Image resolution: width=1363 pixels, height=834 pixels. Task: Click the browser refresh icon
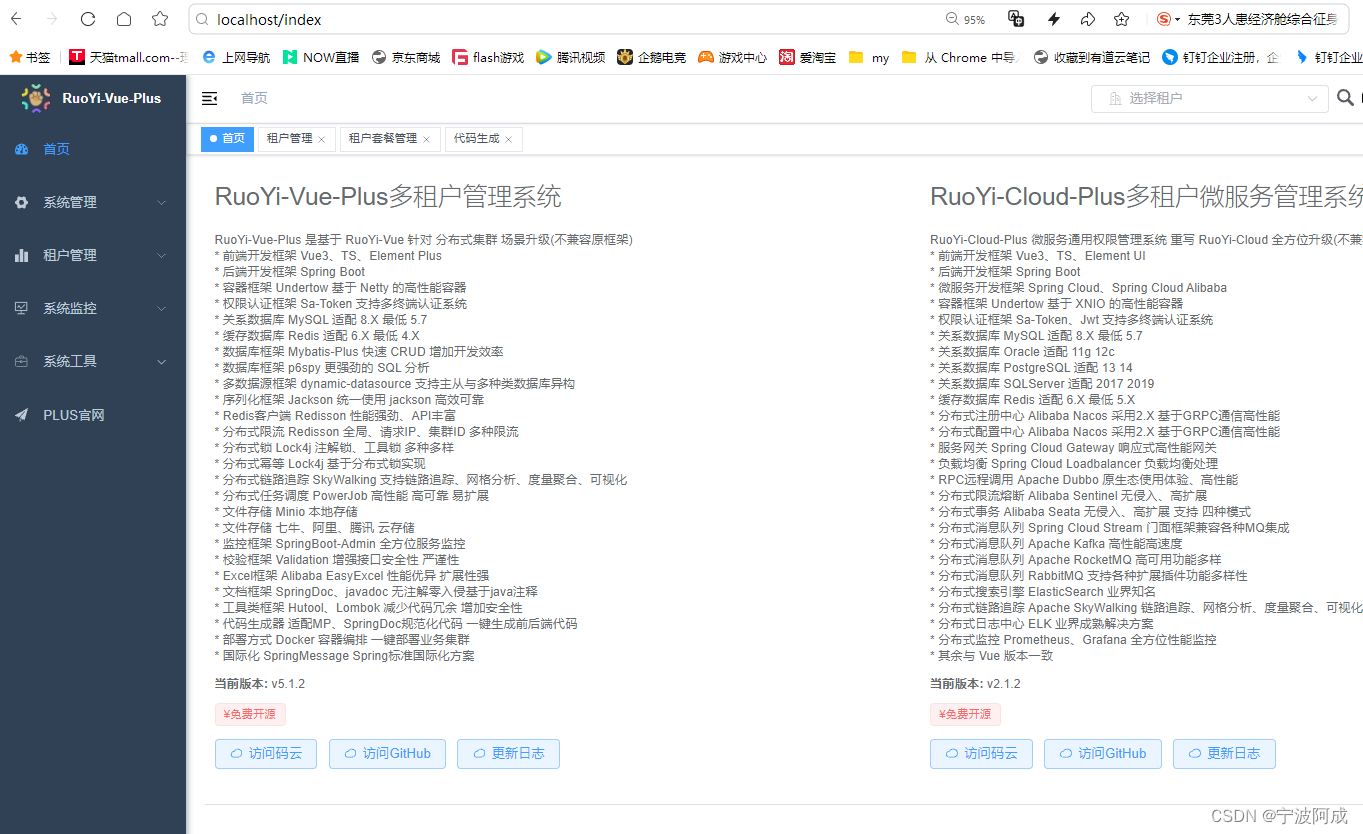[87, 18]
